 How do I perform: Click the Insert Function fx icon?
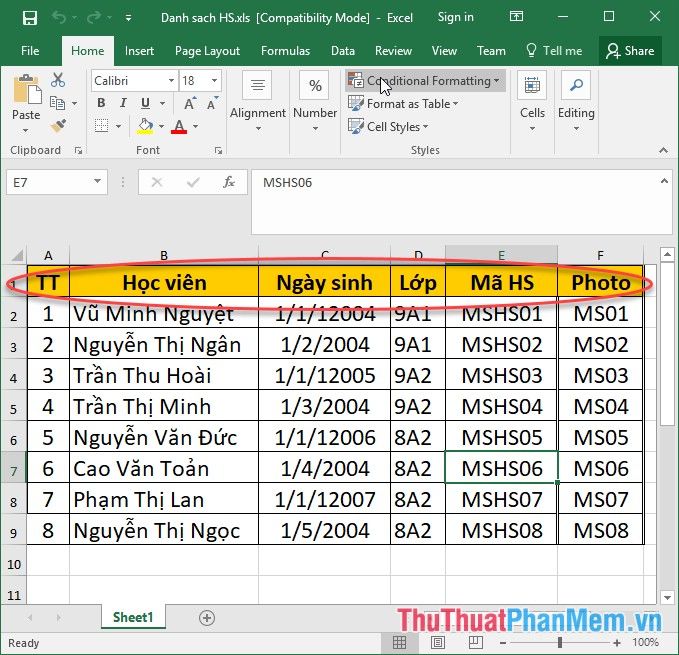point(229,182)
